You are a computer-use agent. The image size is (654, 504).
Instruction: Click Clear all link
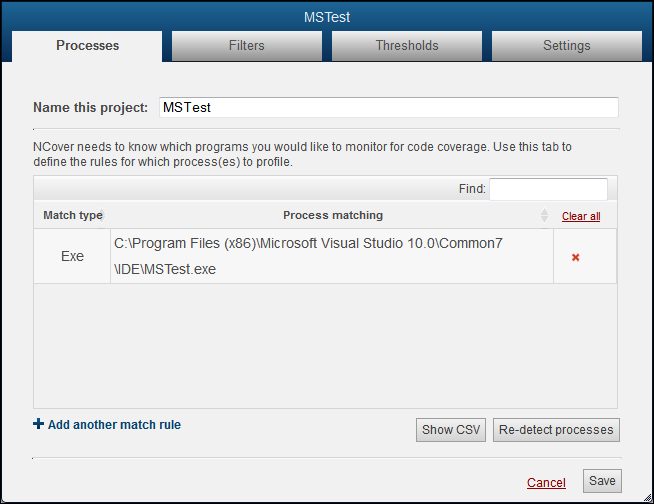[581, 216]
